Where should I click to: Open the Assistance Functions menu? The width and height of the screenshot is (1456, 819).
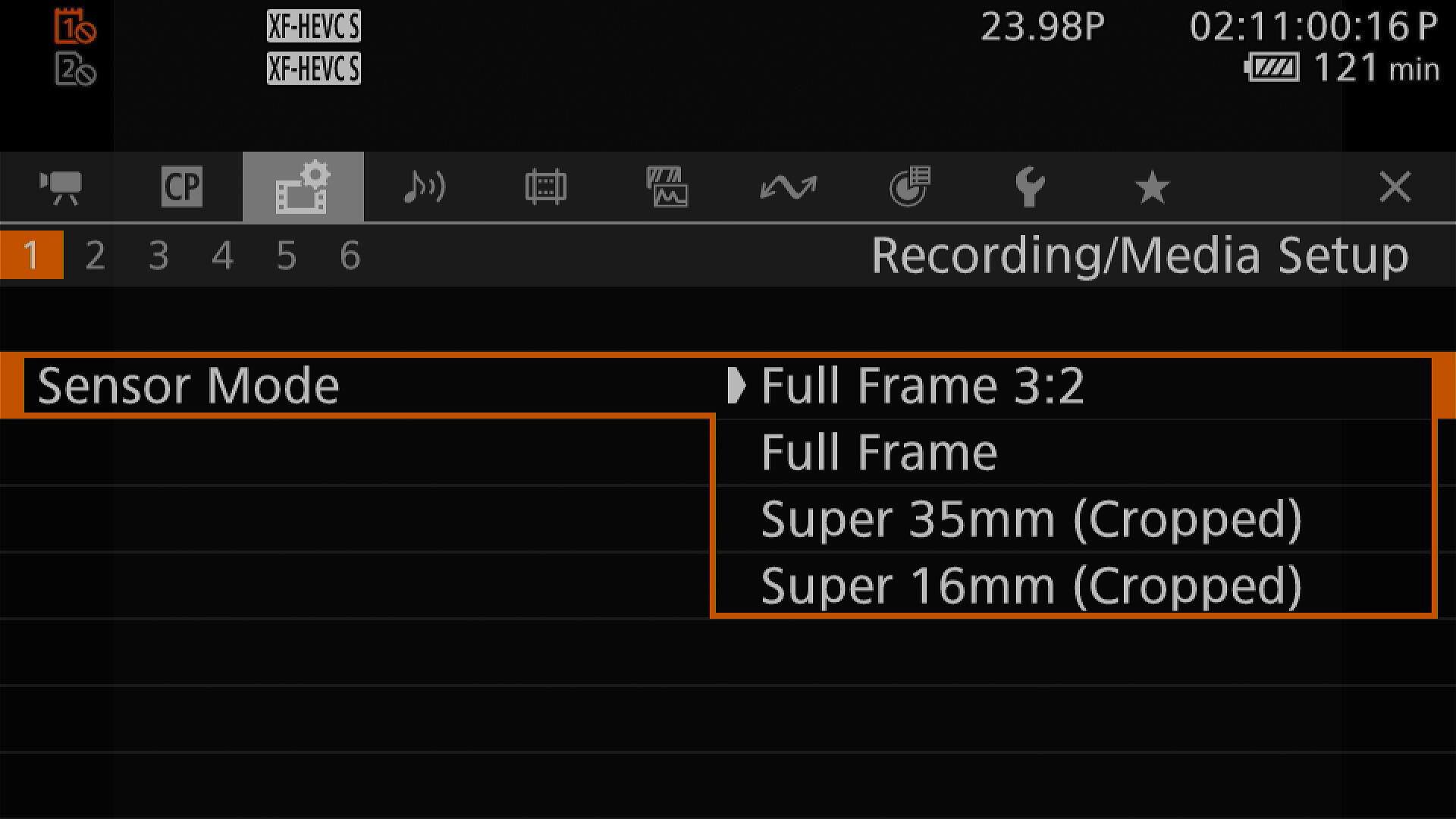pyautogui.click(x=667, y=187)
